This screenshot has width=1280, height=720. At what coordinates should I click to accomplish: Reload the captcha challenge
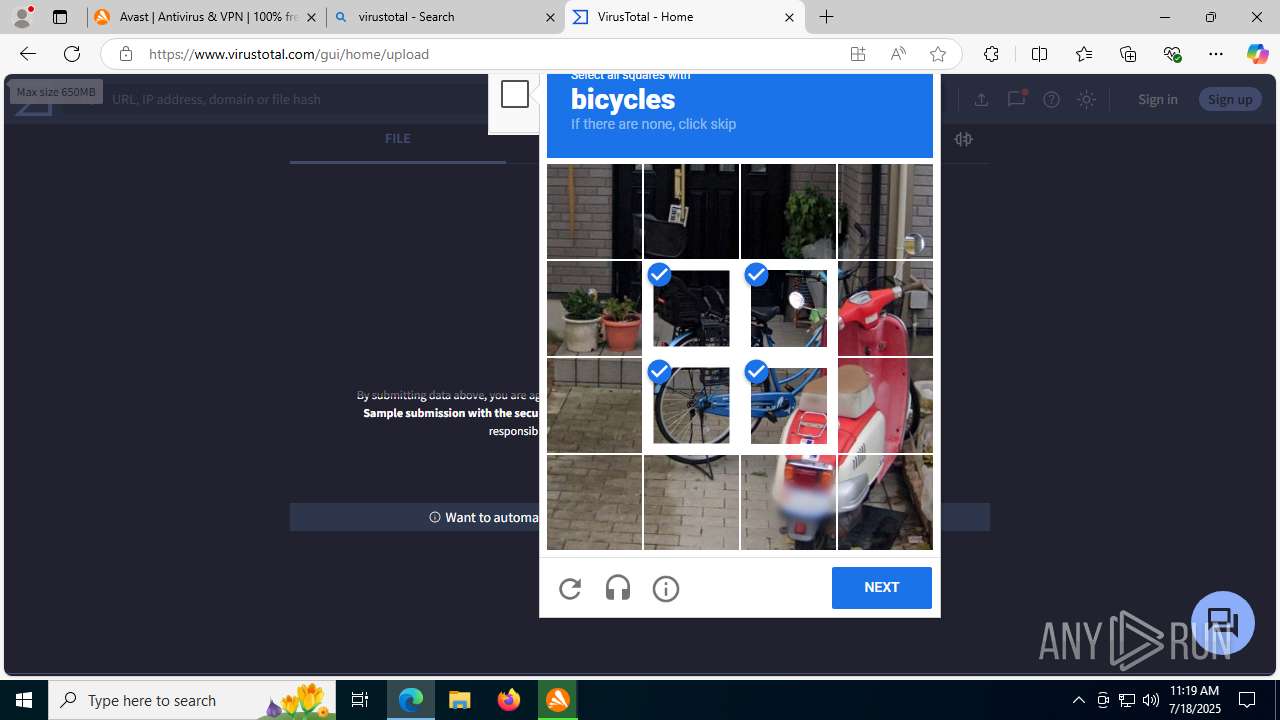pos(570,588)
